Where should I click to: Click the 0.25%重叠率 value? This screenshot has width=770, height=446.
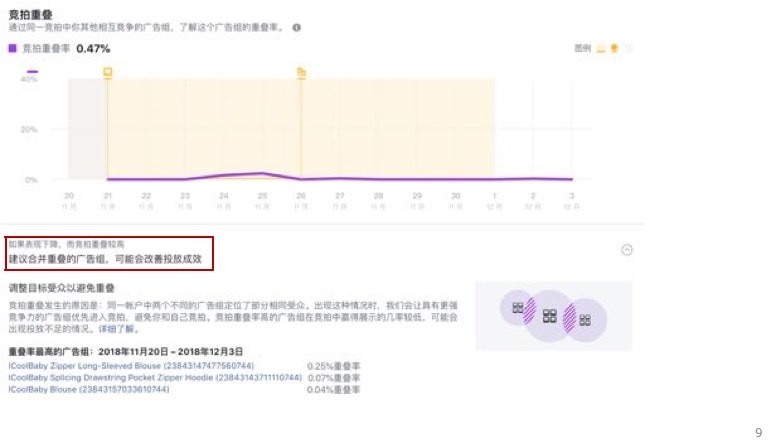[x=335, y=366]
